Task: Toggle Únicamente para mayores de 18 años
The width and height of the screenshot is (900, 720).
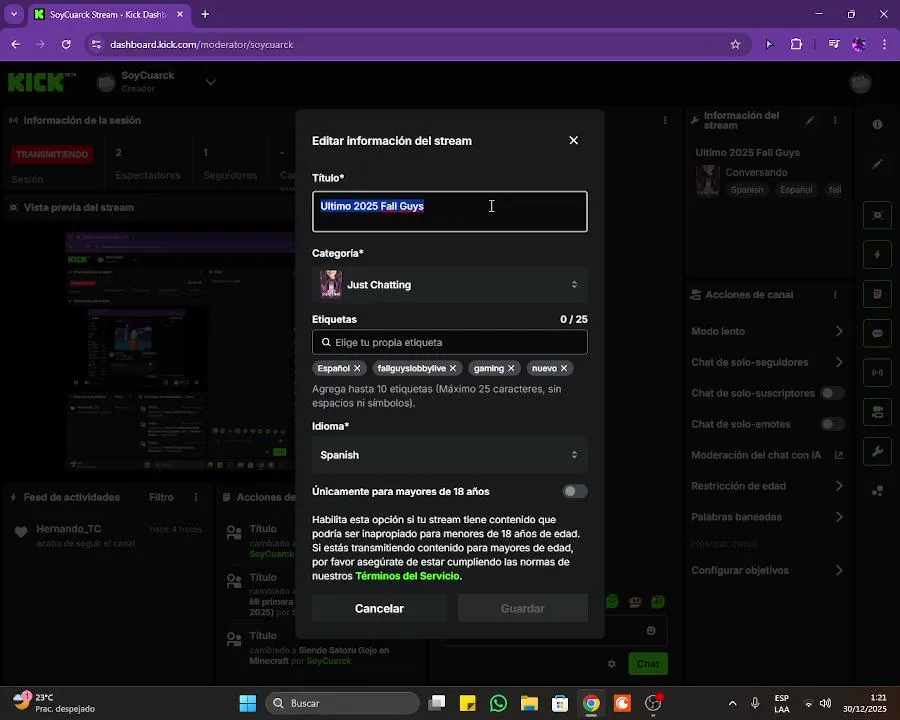Action: click(574, 491)
